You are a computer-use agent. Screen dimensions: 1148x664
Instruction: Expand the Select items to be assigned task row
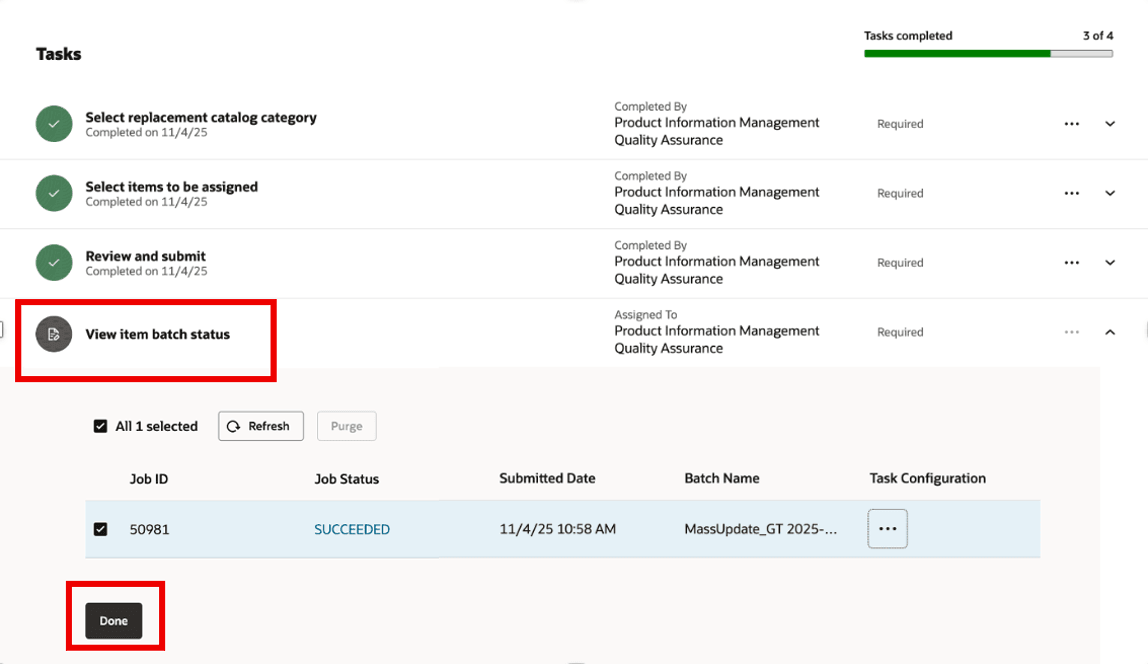1110,193
